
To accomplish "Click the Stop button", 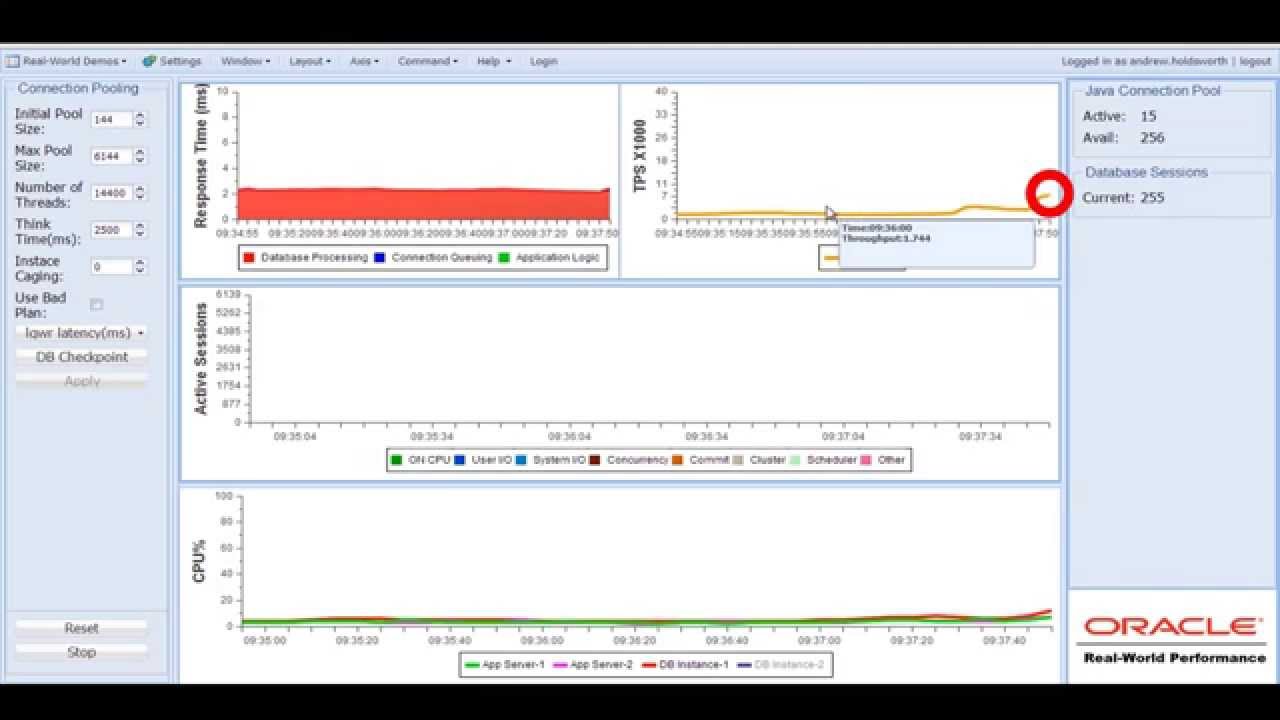I will pyautogui.click(x=82, y=652).
